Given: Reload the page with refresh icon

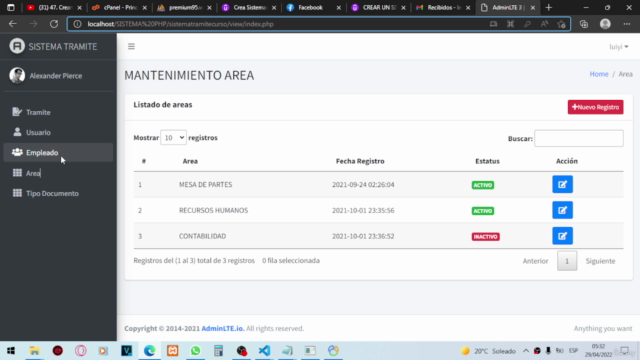Looking at the screenshot, I should coord(54,24).
